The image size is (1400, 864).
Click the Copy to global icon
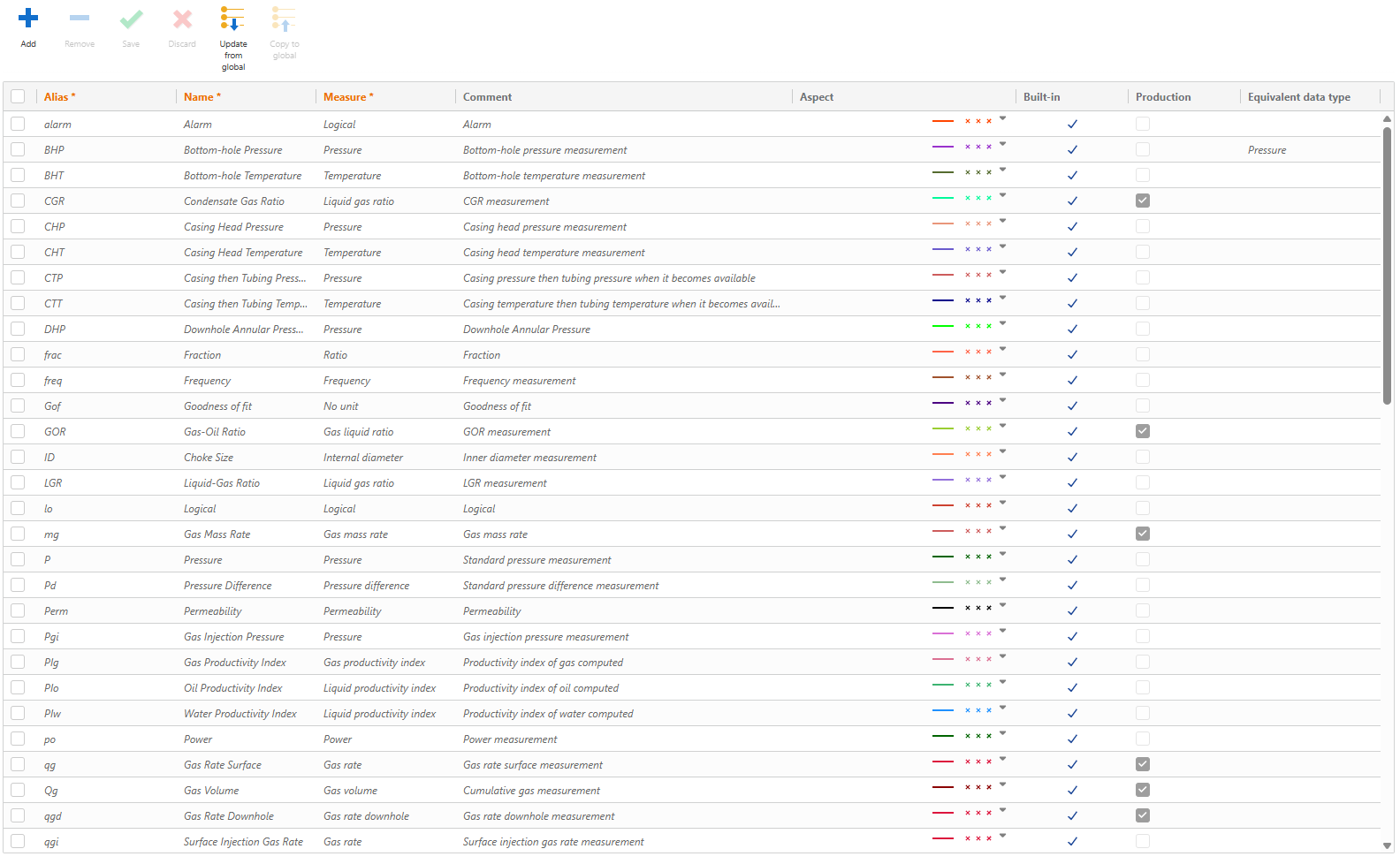coord(284,19)
